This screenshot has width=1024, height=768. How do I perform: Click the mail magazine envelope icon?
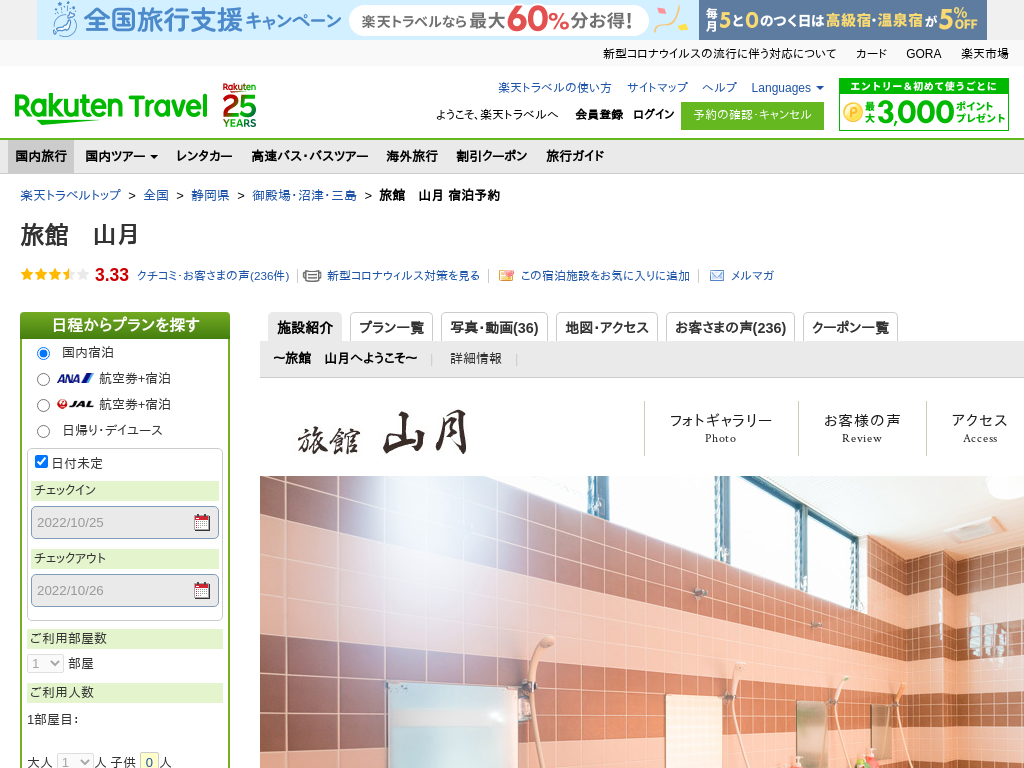[x=716, y=276]
